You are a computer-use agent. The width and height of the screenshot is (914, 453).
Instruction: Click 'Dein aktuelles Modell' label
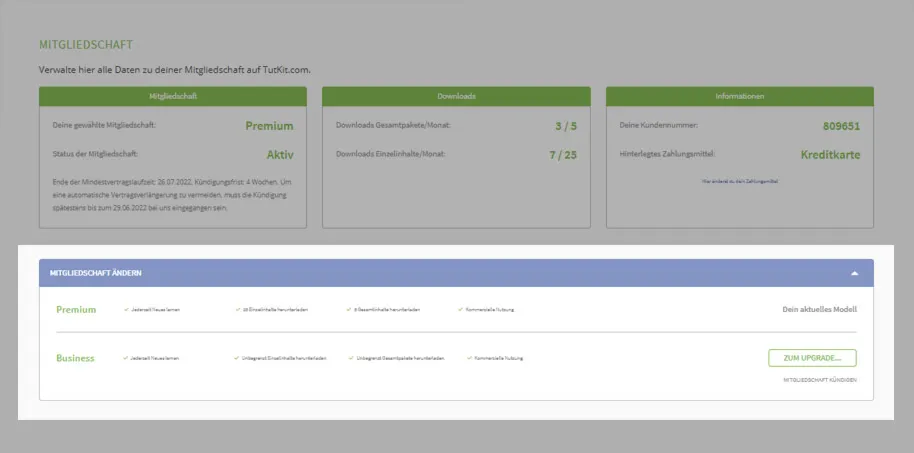pyautogui.click(x=820, y=310)
